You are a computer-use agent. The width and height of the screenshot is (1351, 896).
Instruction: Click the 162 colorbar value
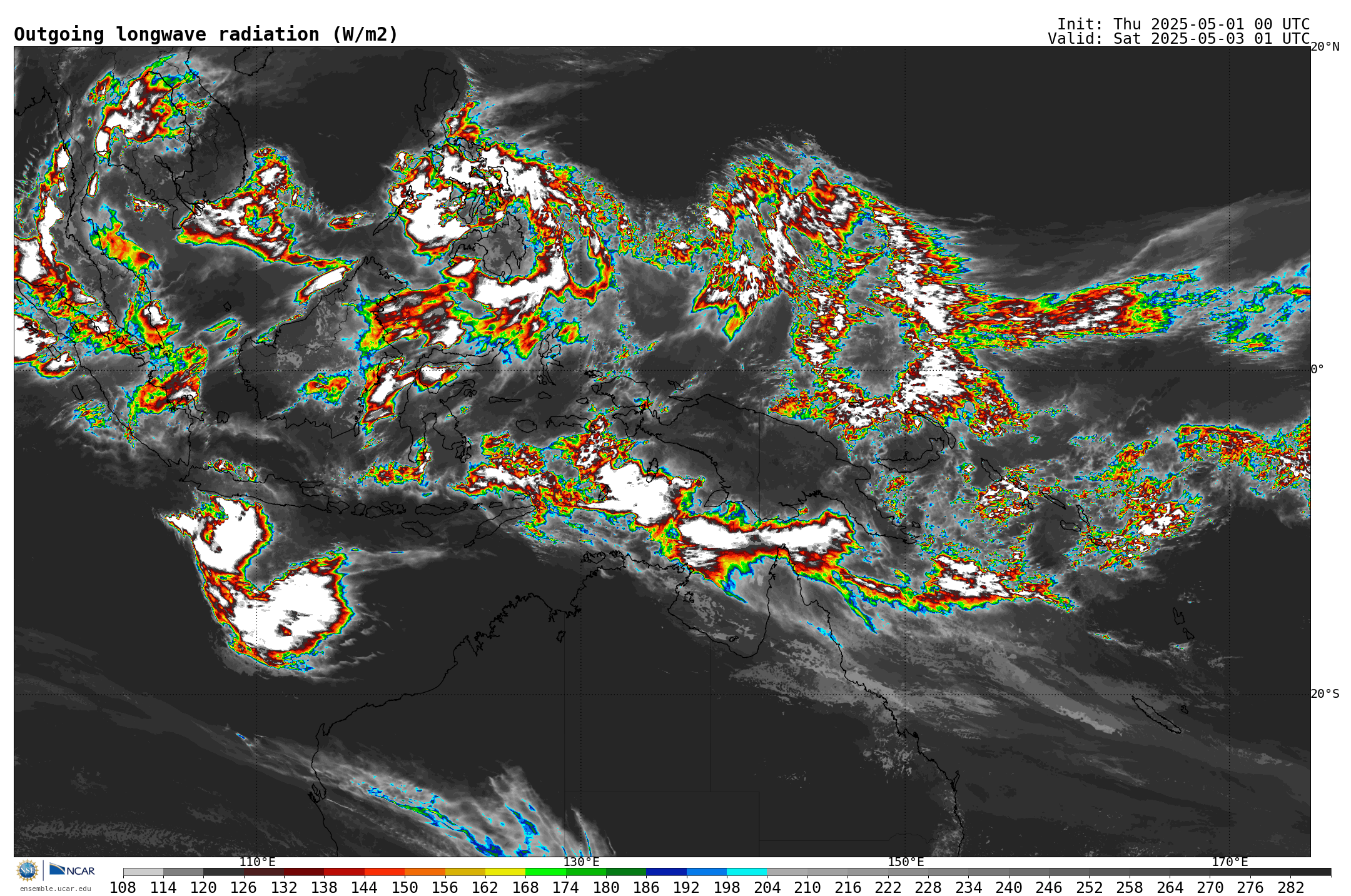pyautogui.click(x=485, y=887)
